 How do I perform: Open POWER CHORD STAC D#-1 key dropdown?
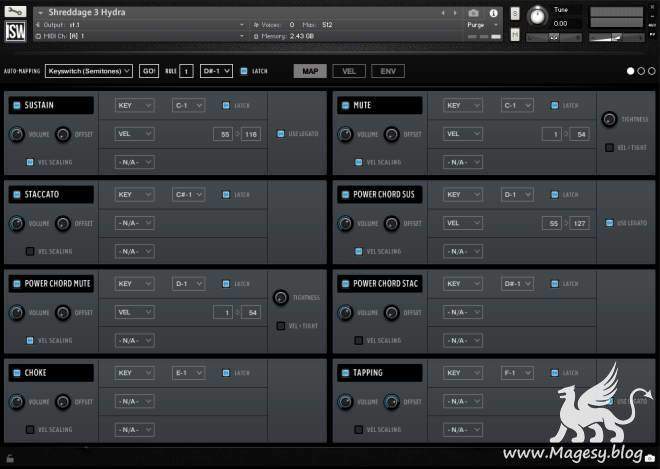[x=517, y=284]
